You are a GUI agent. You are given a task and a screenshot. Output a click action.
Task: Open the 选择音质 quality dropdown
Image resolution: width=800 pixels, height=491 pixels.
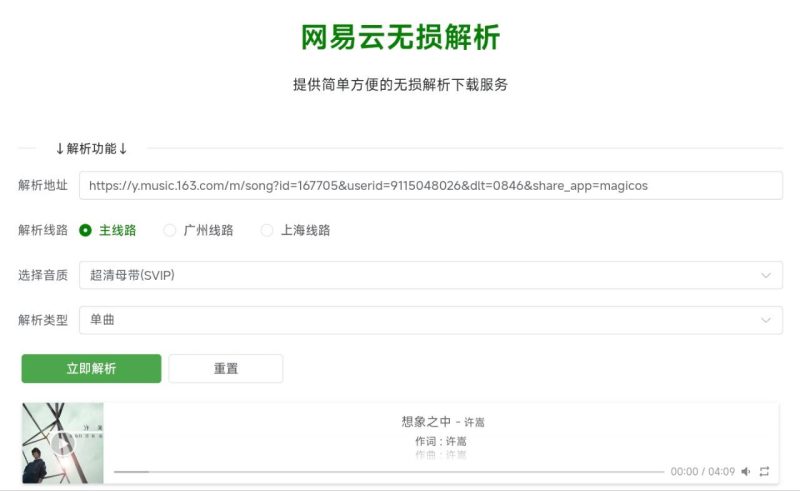pyautogui.click(x=431, y=275)
